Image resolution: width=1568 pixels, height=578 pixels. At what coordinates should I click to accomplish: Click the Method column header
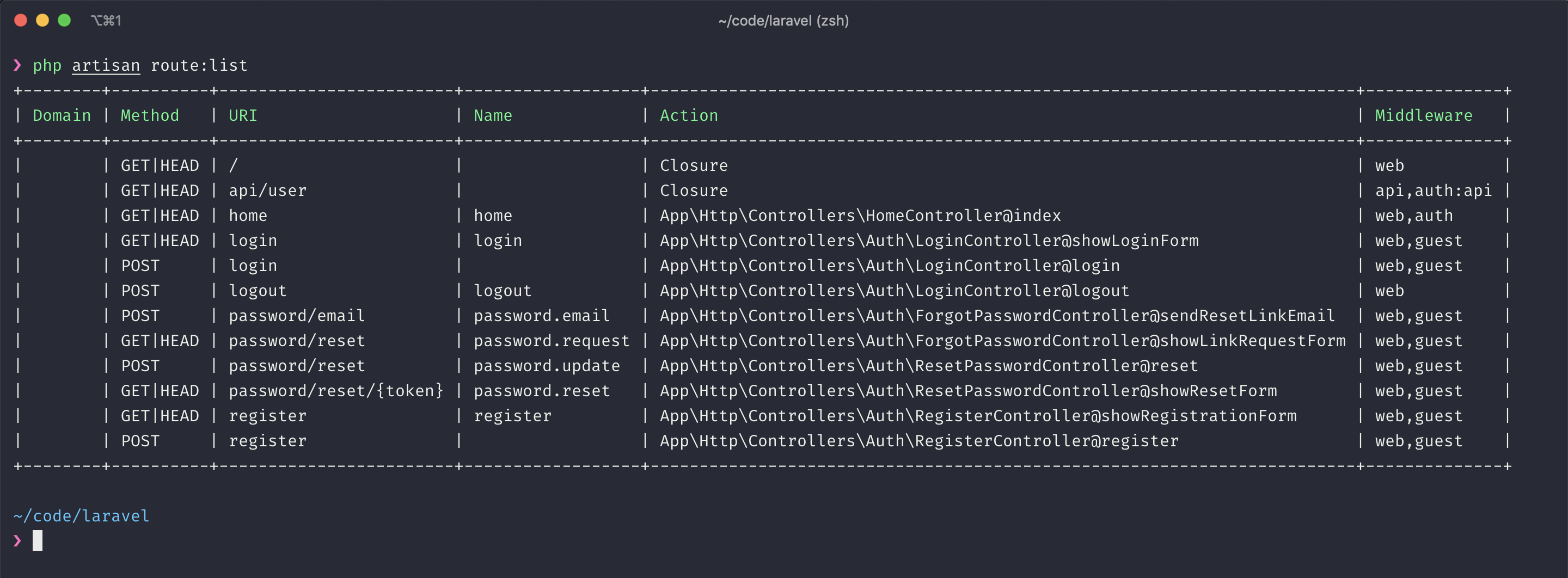coord(150,115)
